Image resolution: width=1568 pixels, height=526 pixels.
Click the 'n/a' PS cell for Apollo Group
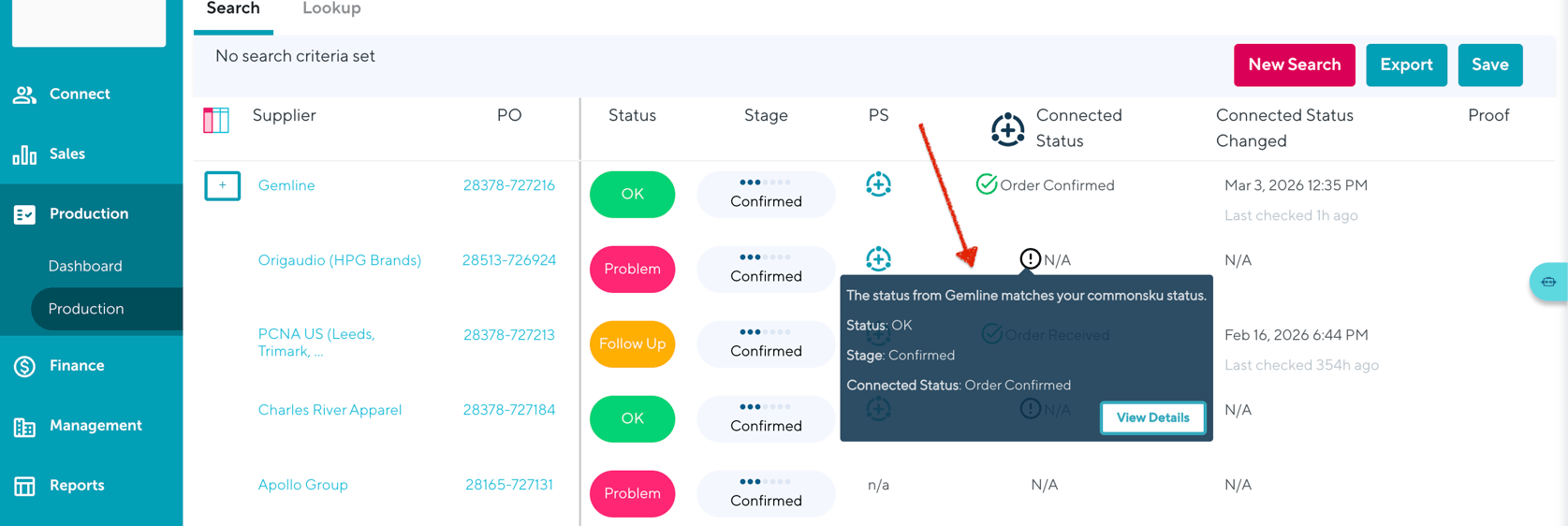[878, 485]
